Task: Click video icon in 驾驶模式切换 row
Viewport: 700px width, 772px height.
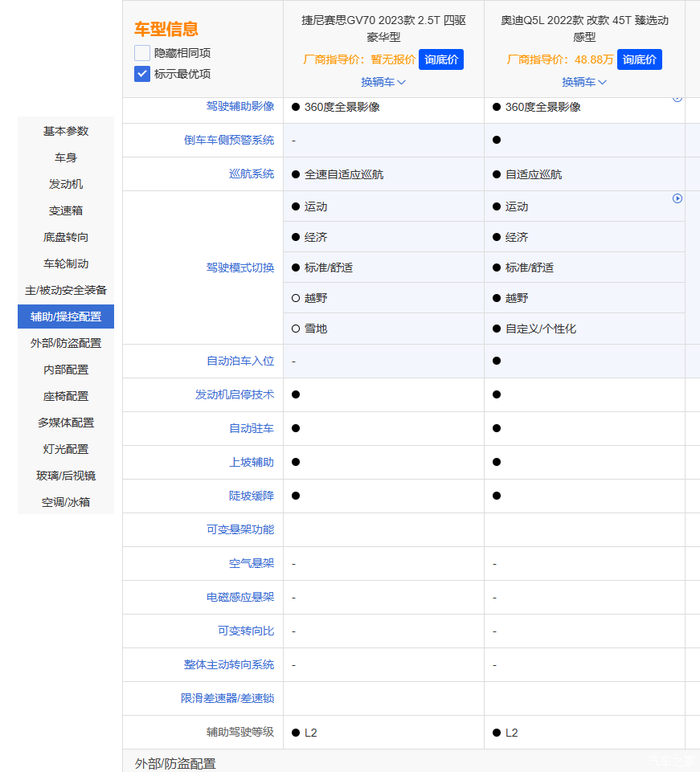Action: pos(677,199)
